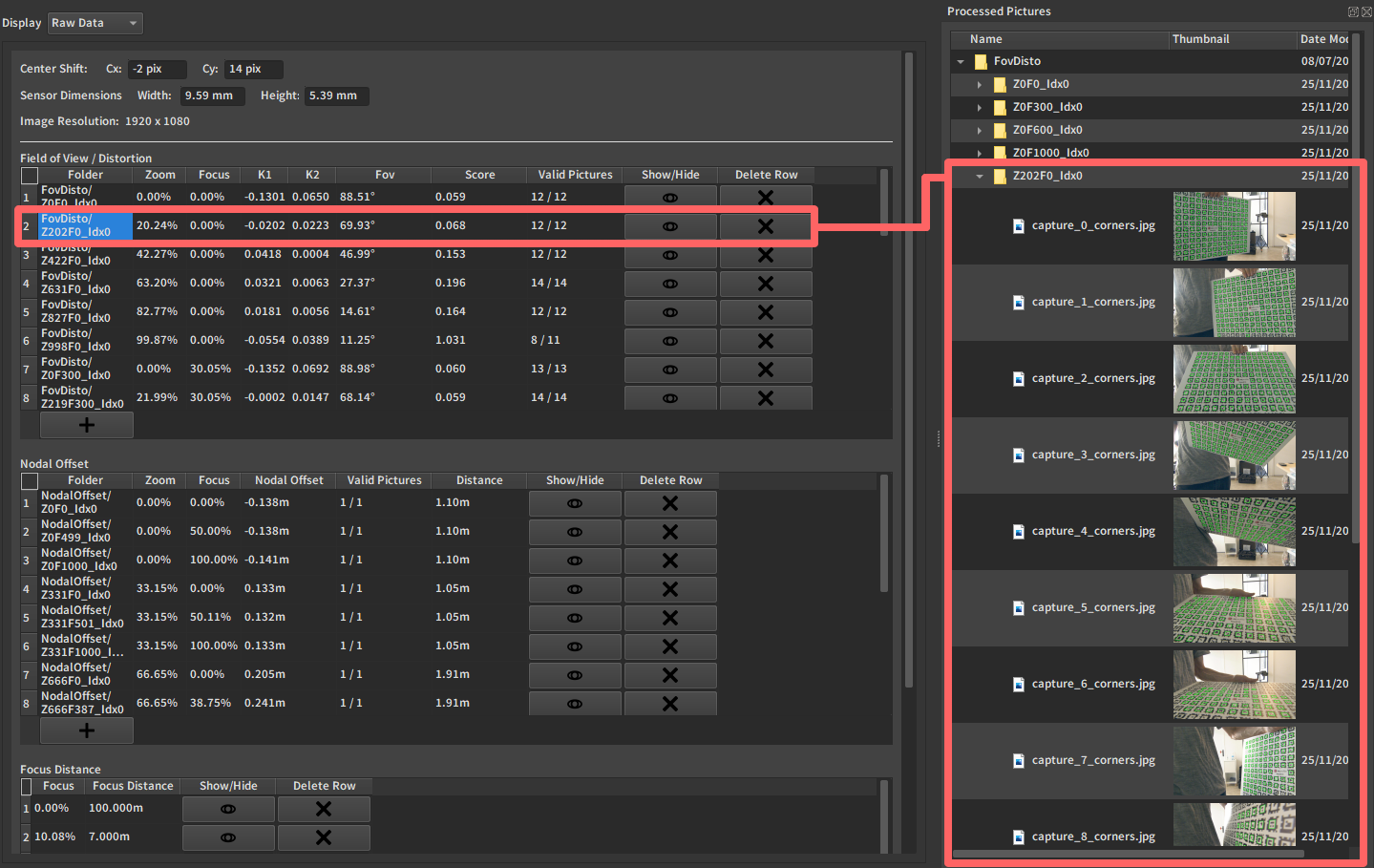This screenshot has height=868, width=1374.
Task: Delete the 7.000m focus distance row
Action: tap(324, 837)
